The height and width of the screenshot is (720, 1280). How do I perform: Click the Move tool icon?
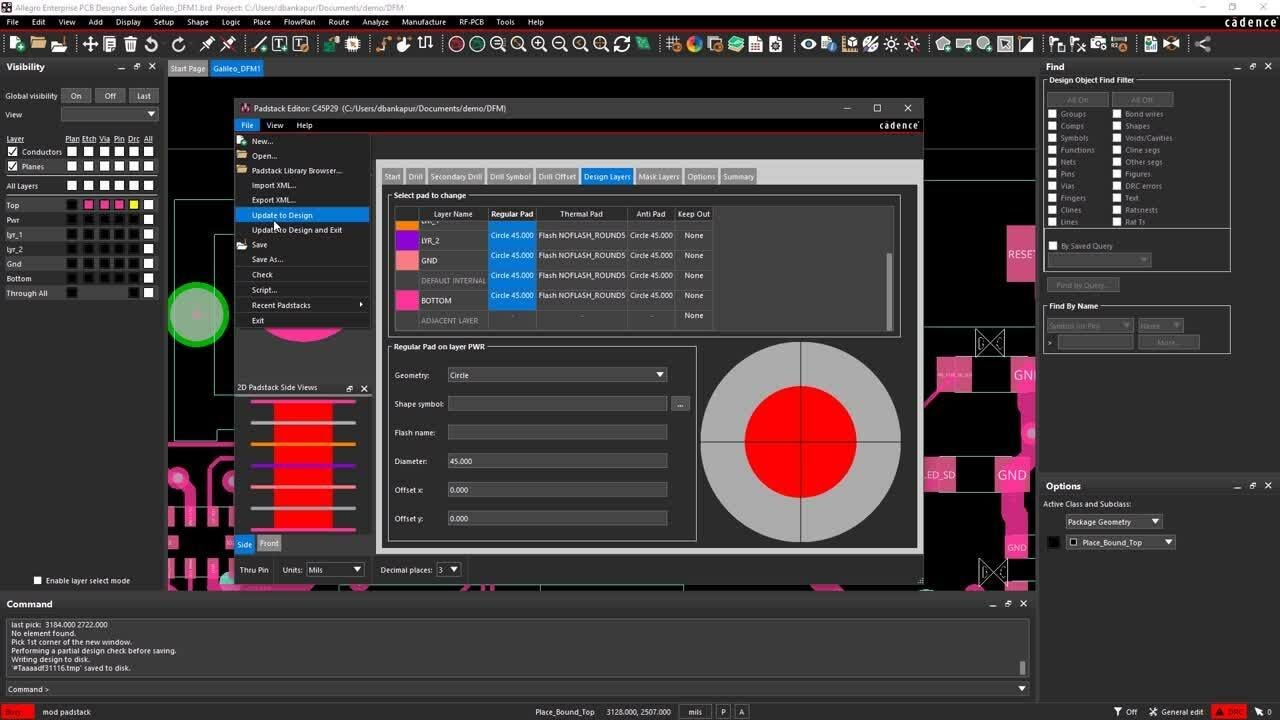[x=90, y=44]
